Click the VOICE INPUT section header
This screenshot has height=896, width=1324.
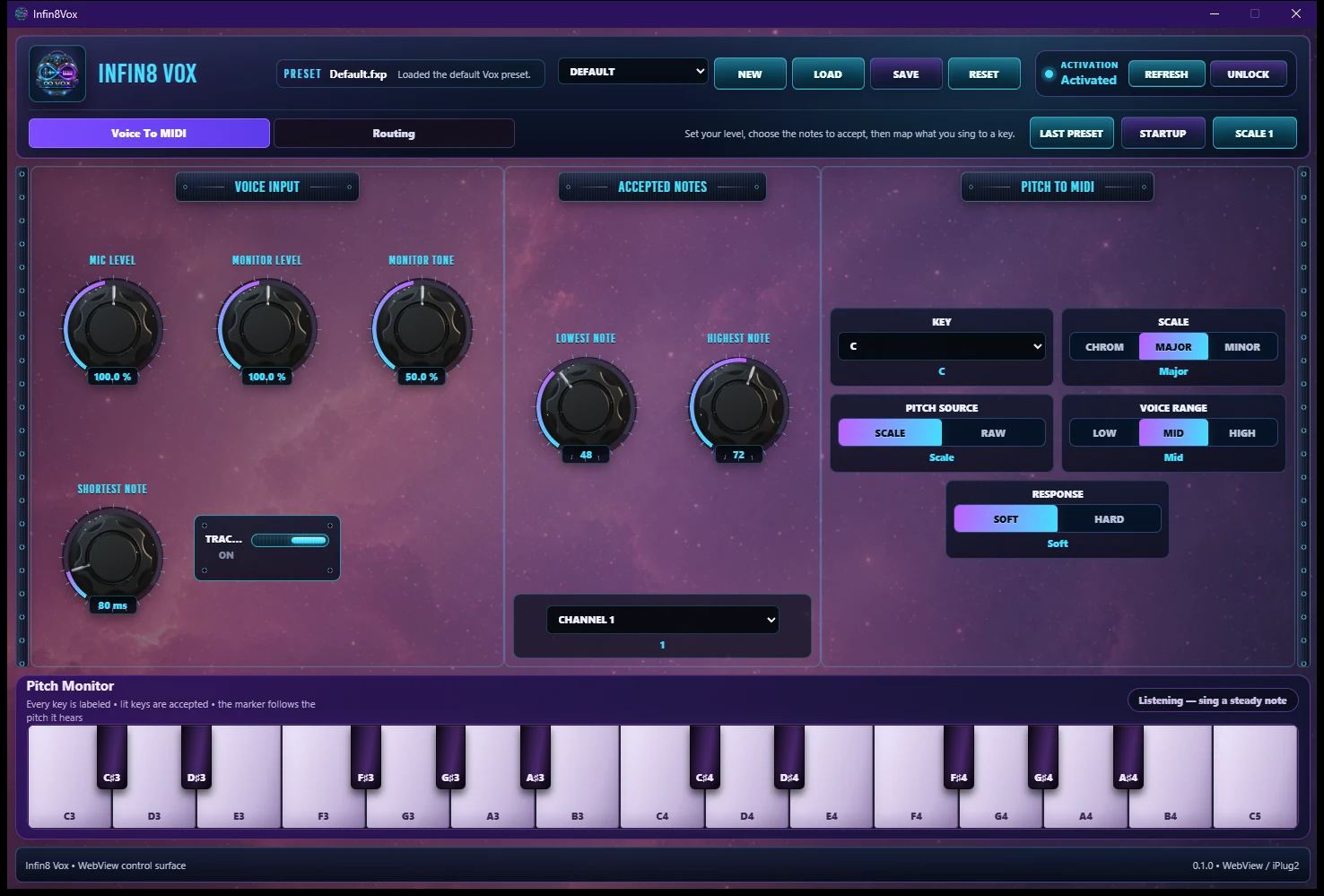pos(267,187)
